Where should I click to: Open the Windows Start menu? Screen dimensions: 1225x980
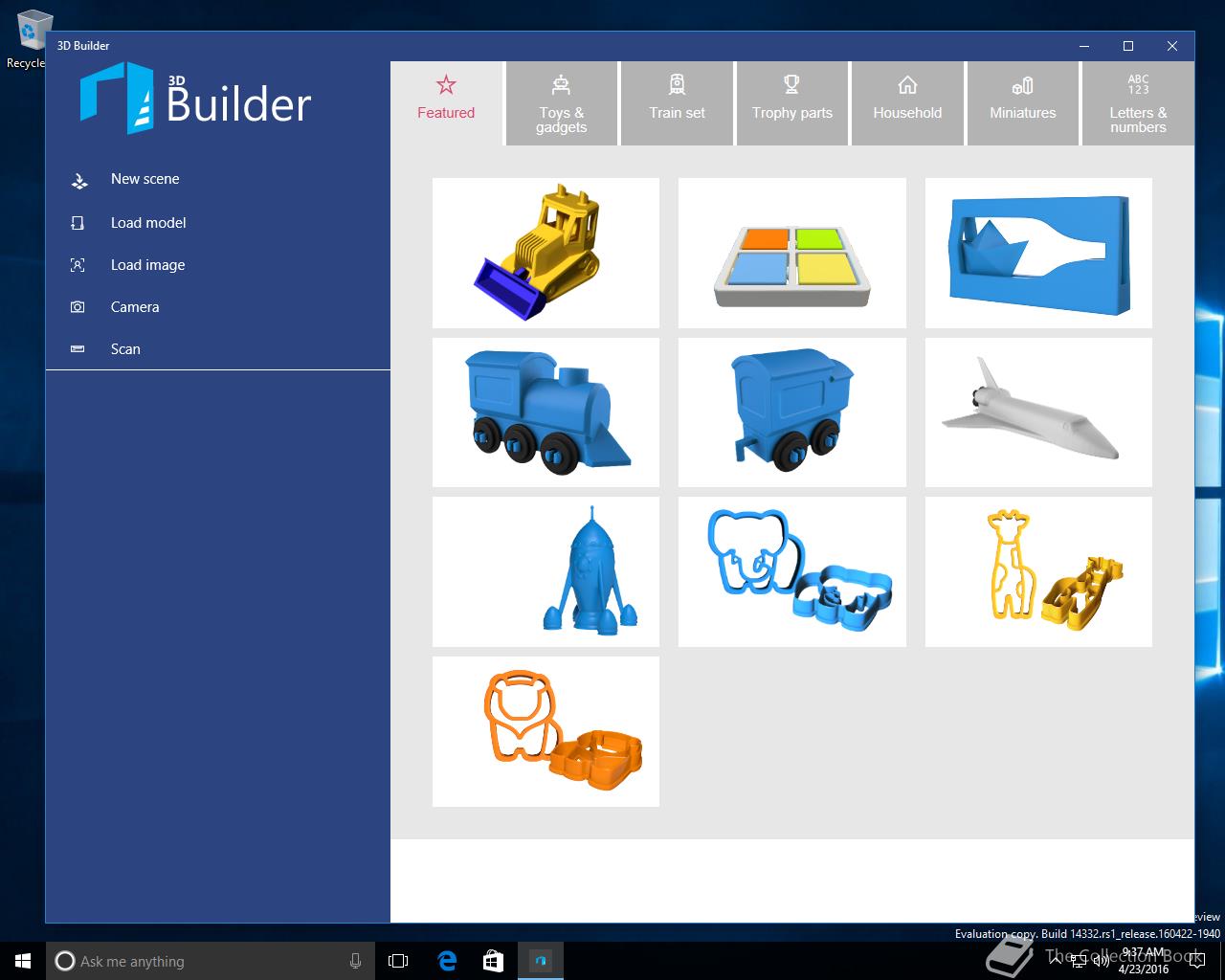pyautogui.click(x=23, y=961)
